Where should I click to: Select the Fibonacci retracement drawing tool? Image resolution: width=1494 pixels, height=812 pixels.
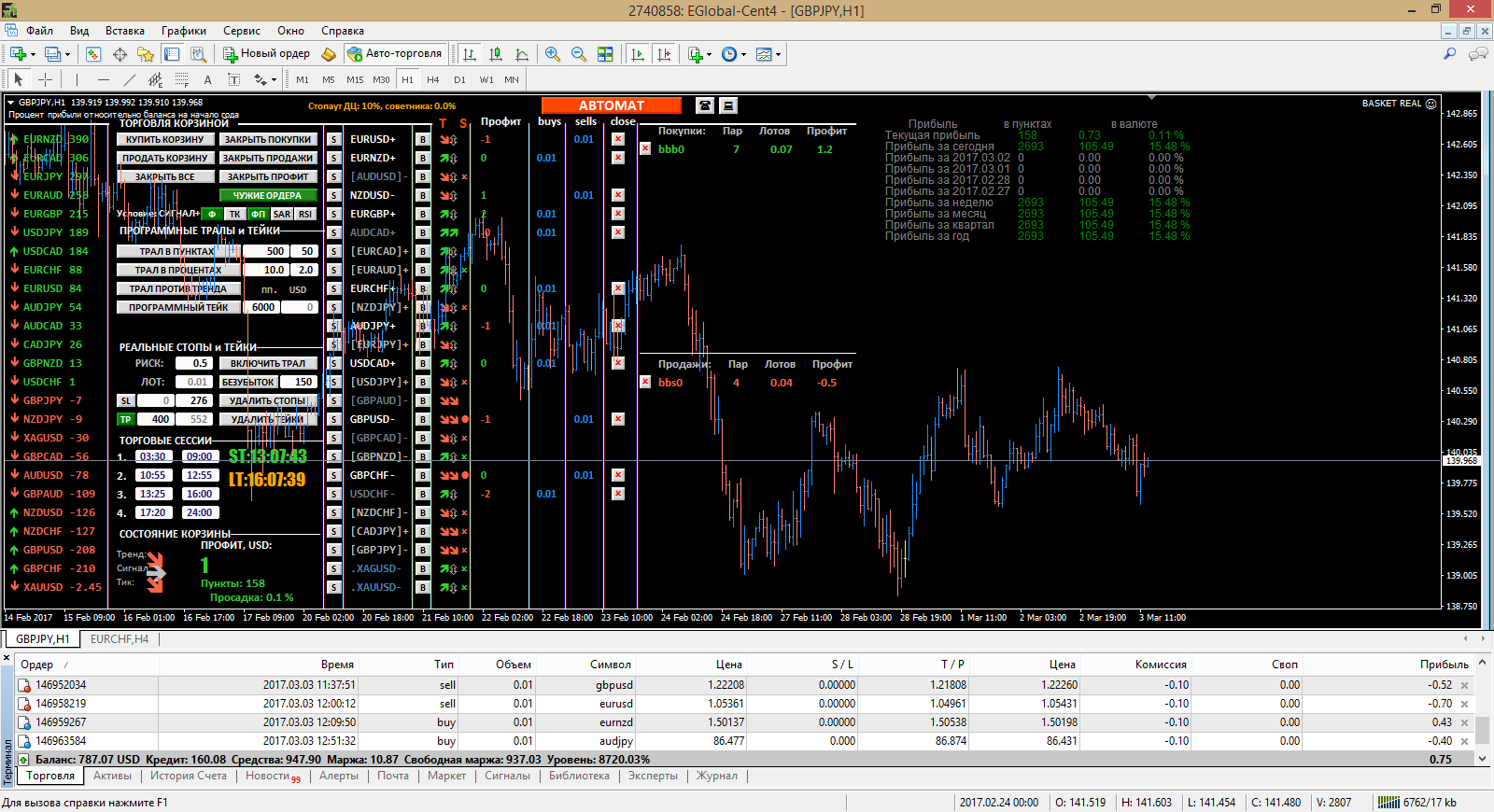(182, 79)
